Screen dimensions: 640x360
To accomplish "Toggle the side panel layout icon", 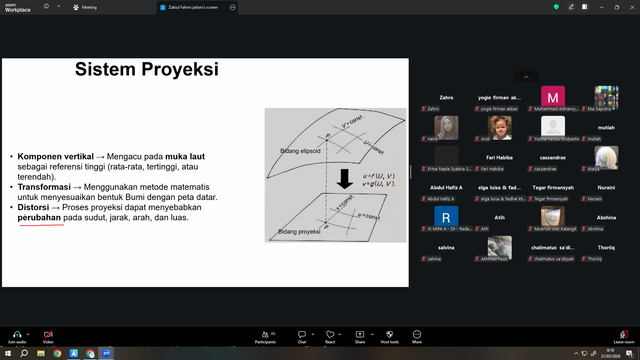I will point(584,7).
